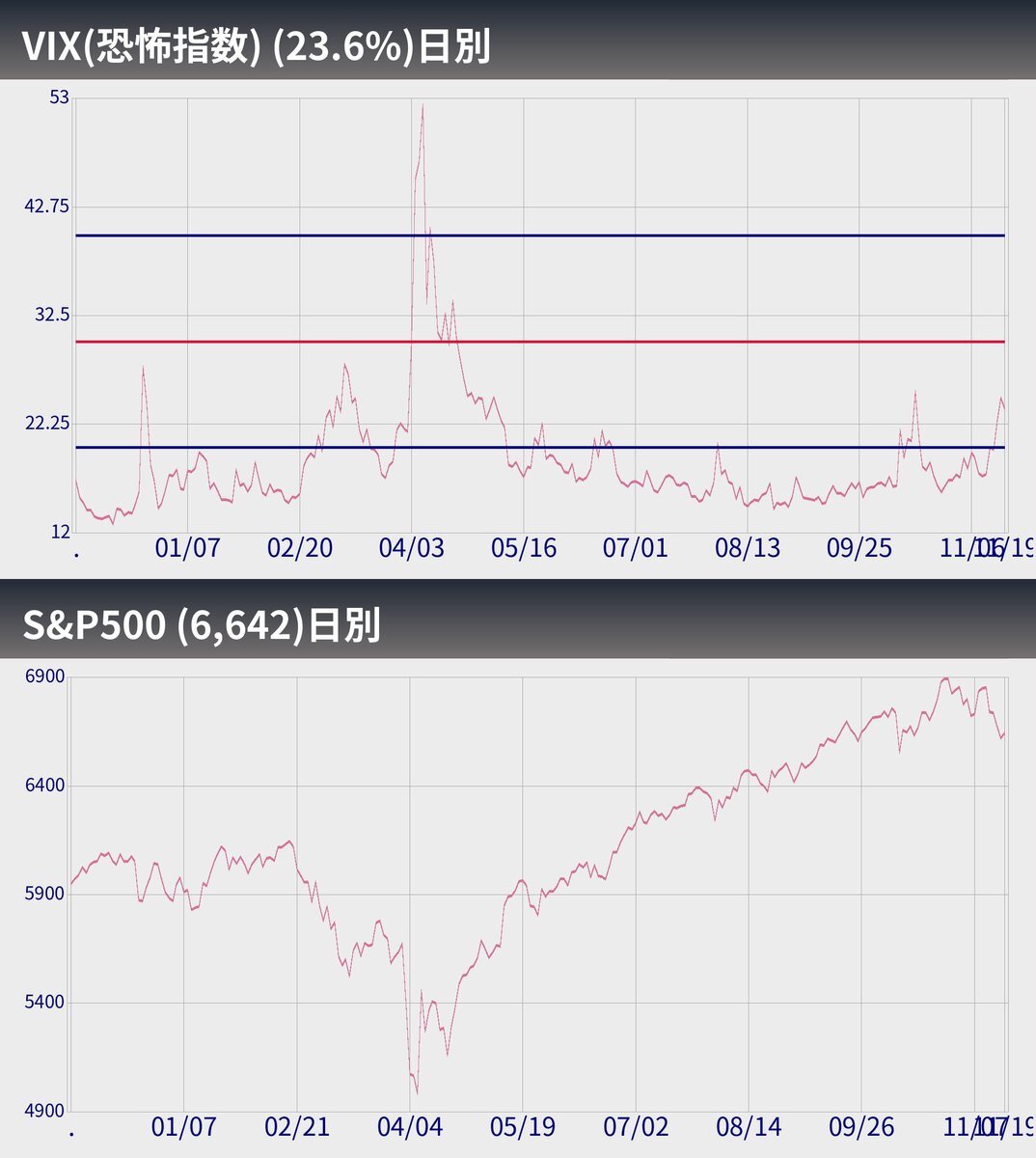
Task: Click S&P500 y-axis value 6400
Action: click(x=47, y=786)
